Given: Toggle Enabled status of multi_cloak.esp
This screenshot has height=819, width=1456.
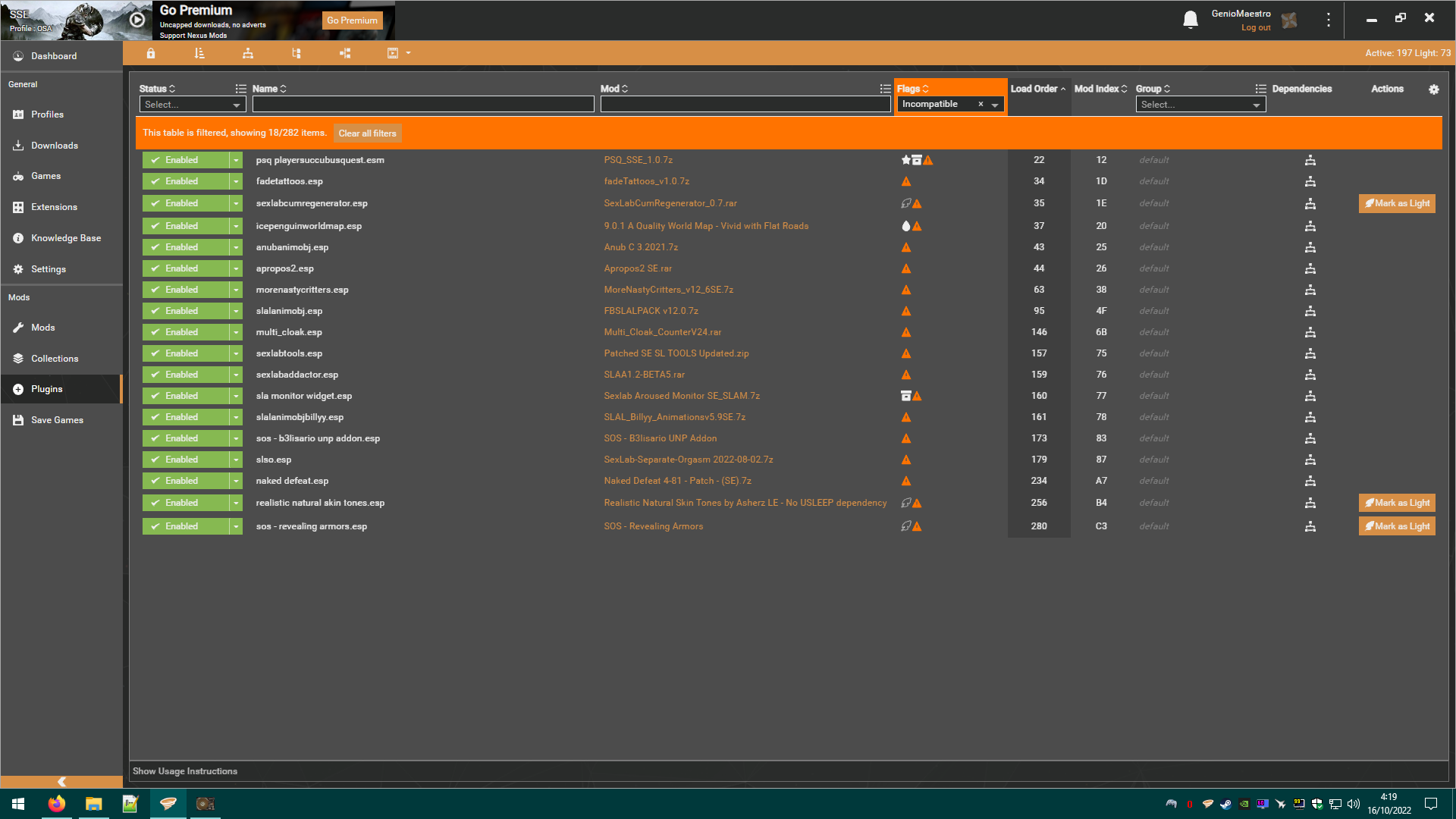Looking at the screenshot, I should (x=186, y=332).
